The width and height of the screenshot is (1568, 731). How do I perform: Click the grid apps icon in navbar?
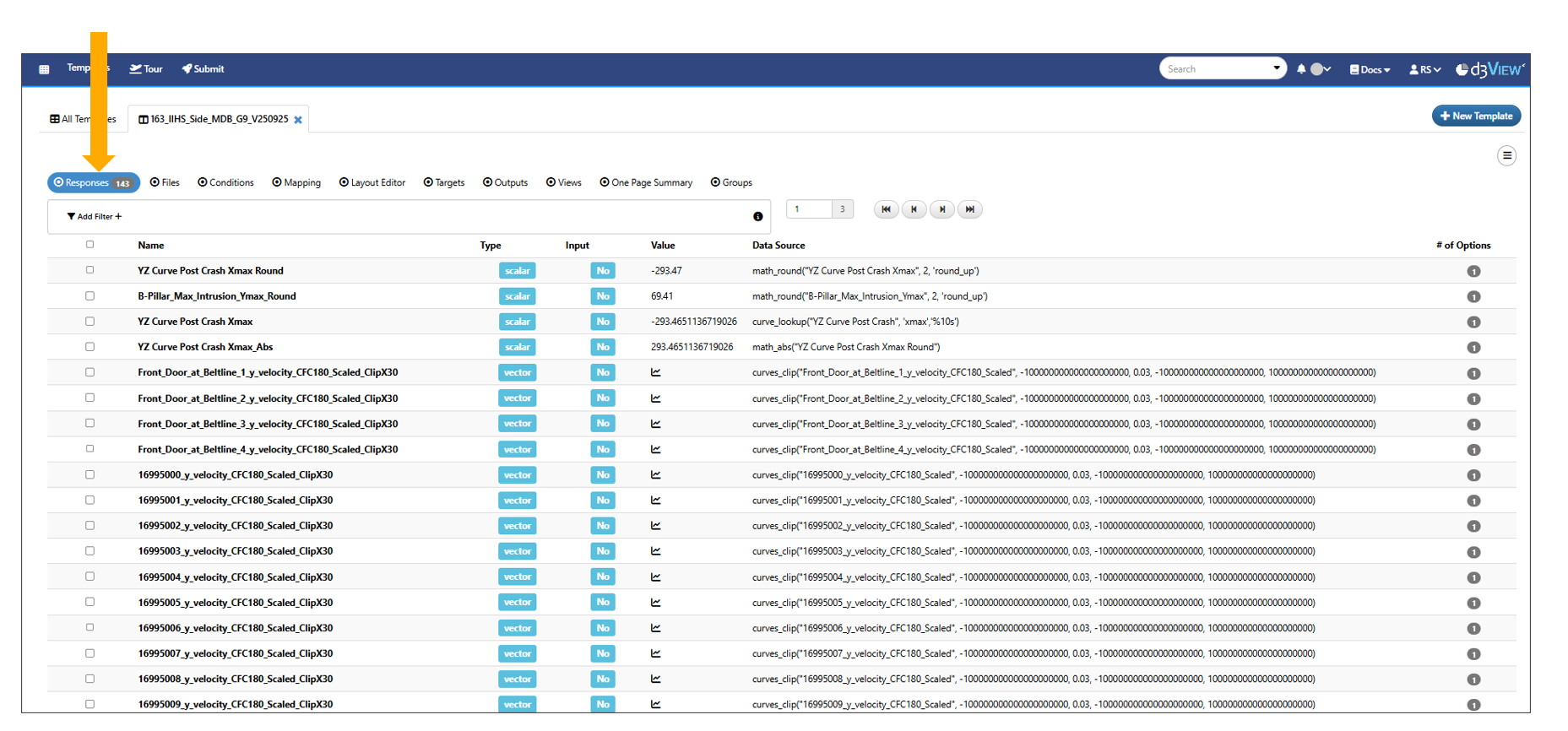[x=44, y=69]
